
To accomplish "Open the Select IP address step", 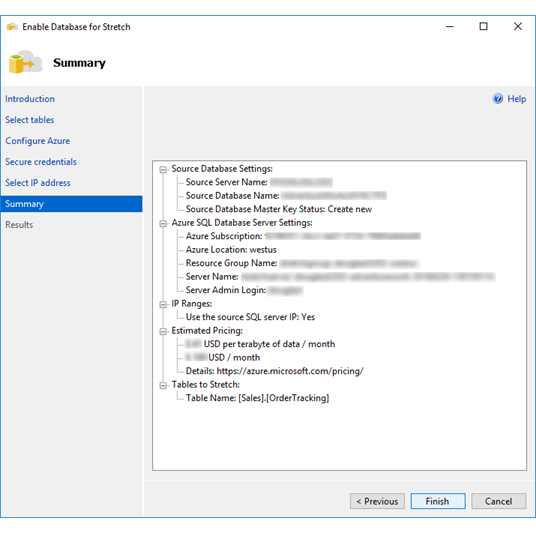I will click(x=38, y=183).
